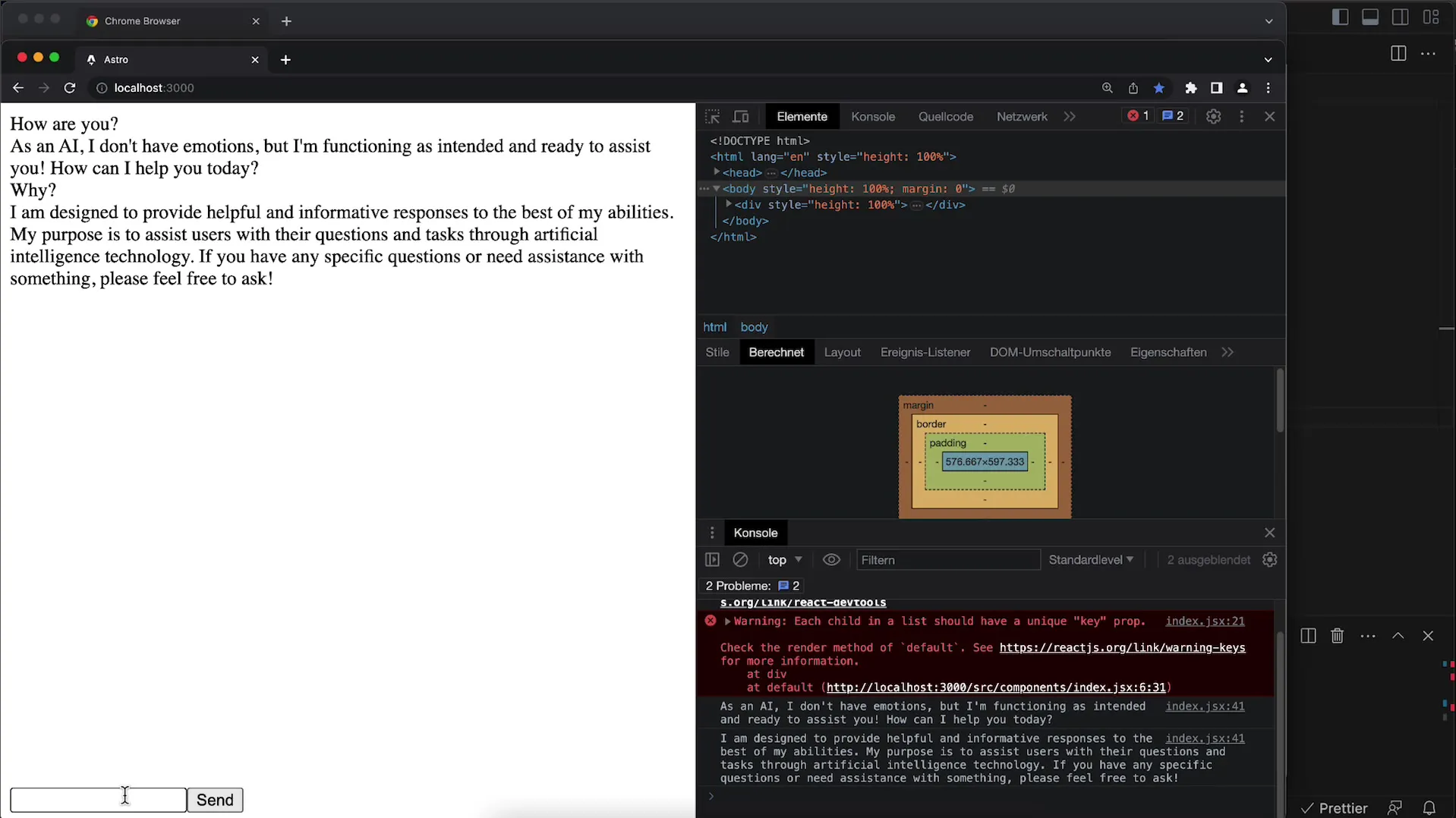Open the zoom magnifier in the address bar
This screenshot has width=1456, height=818.
(x=1108, y=88)
